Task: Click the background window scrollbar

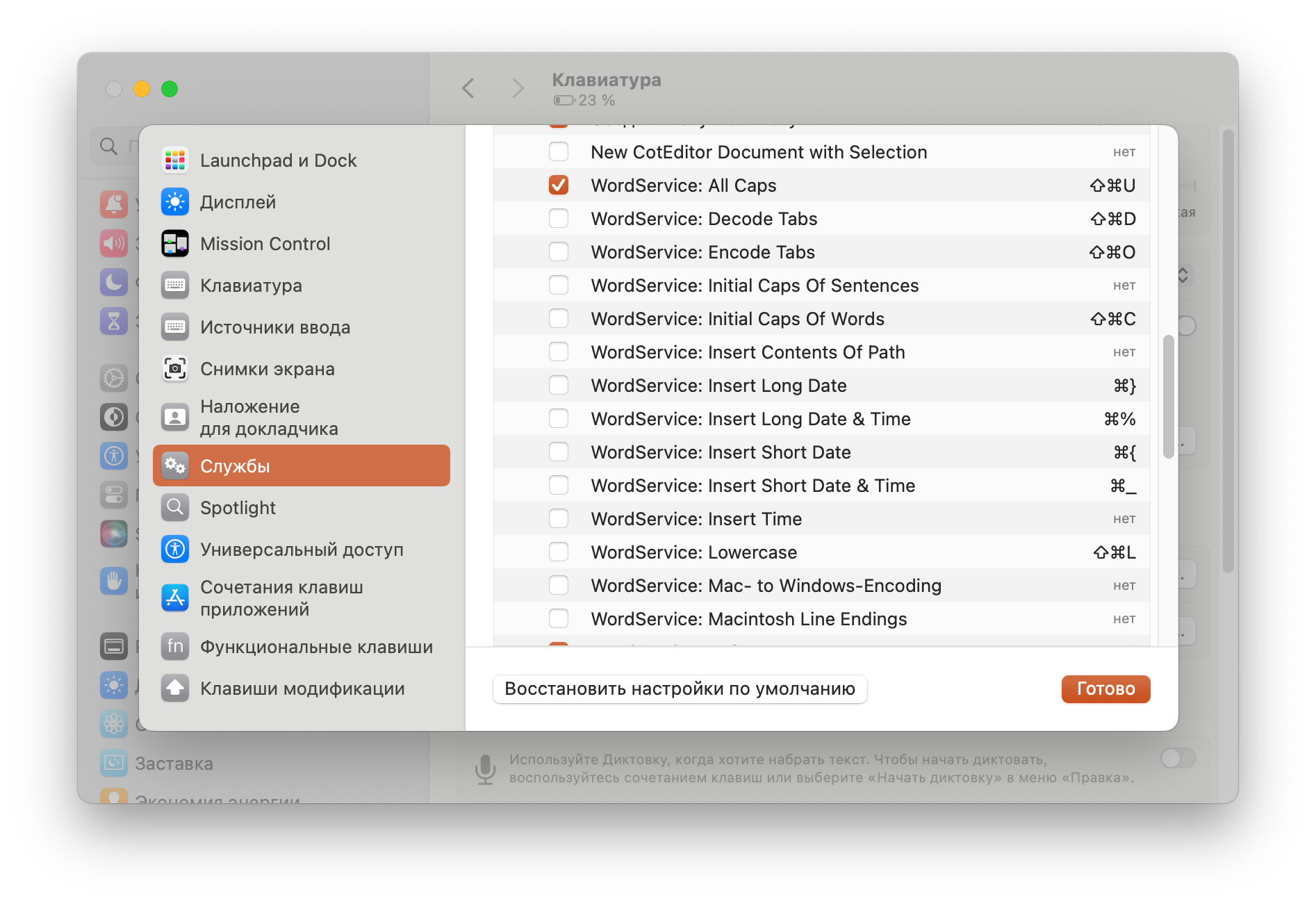Action: [x=1228, y=351]
